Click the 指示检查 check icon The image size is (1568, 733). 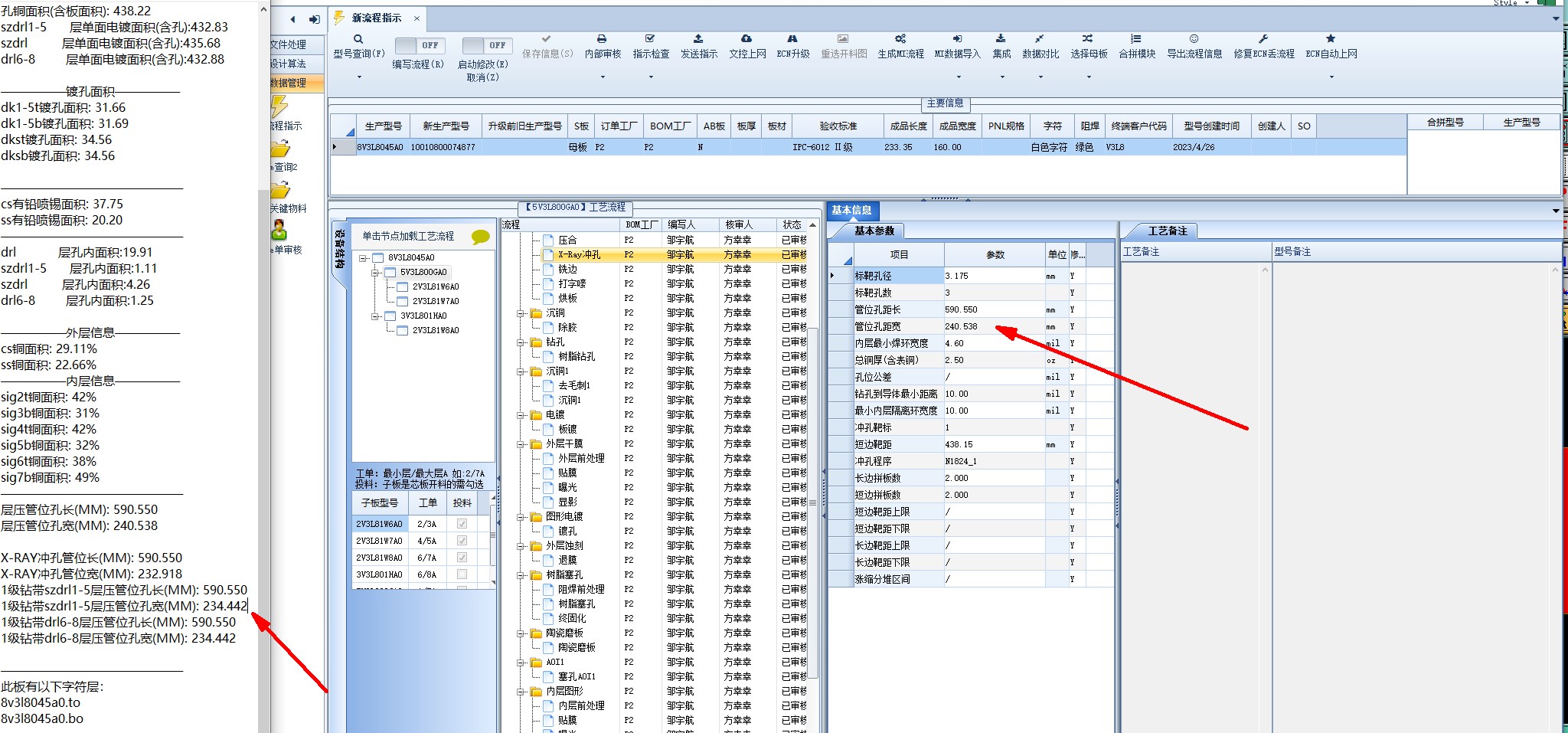650,38
